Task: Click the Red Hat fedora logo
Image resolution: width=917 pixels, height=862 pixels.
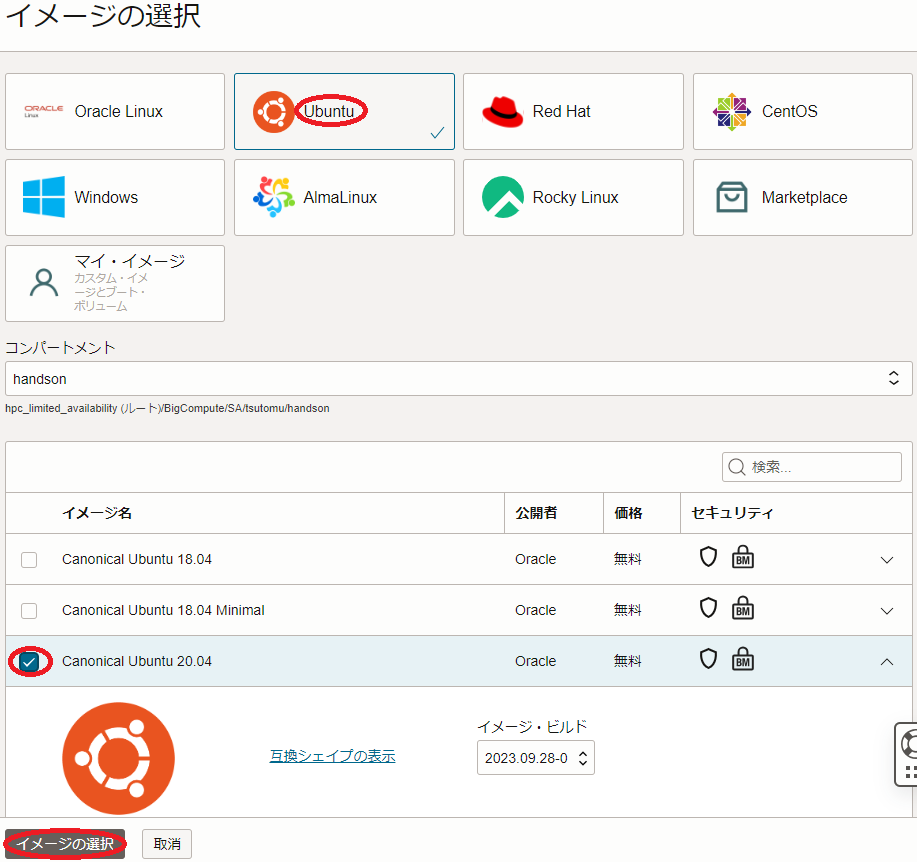Action: pyautogui.click(x=502, y=112)
